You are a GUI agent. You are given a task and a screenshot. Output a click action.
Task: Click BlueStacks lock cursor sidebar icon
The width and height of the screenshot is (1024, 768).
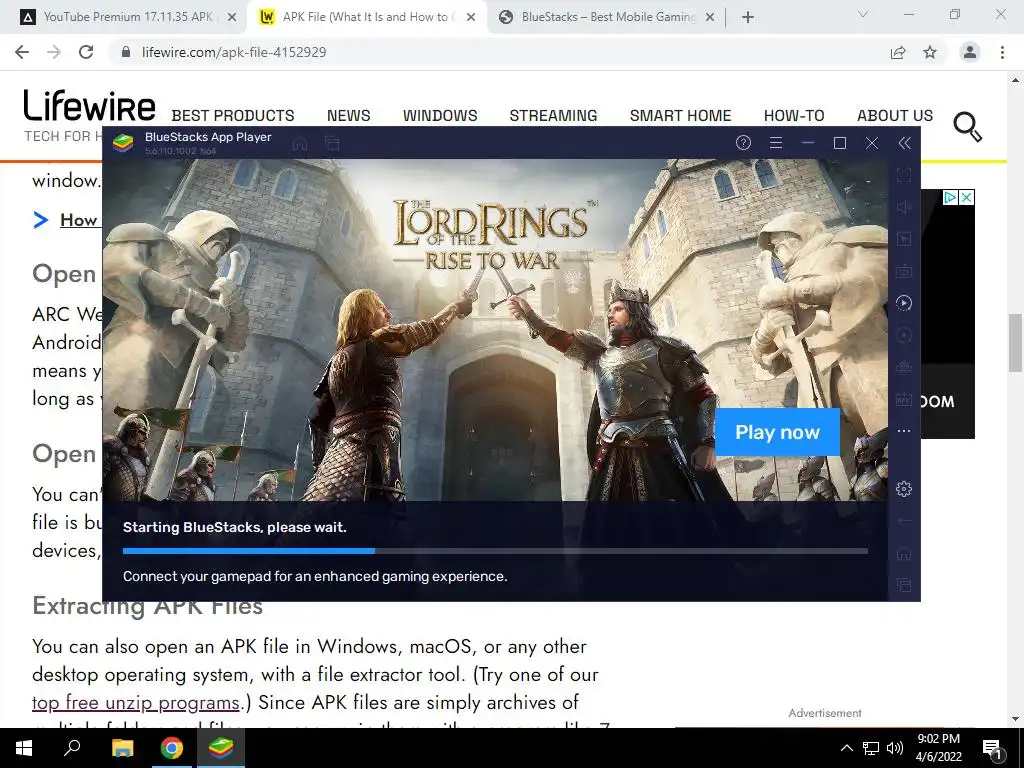(904, 239)
